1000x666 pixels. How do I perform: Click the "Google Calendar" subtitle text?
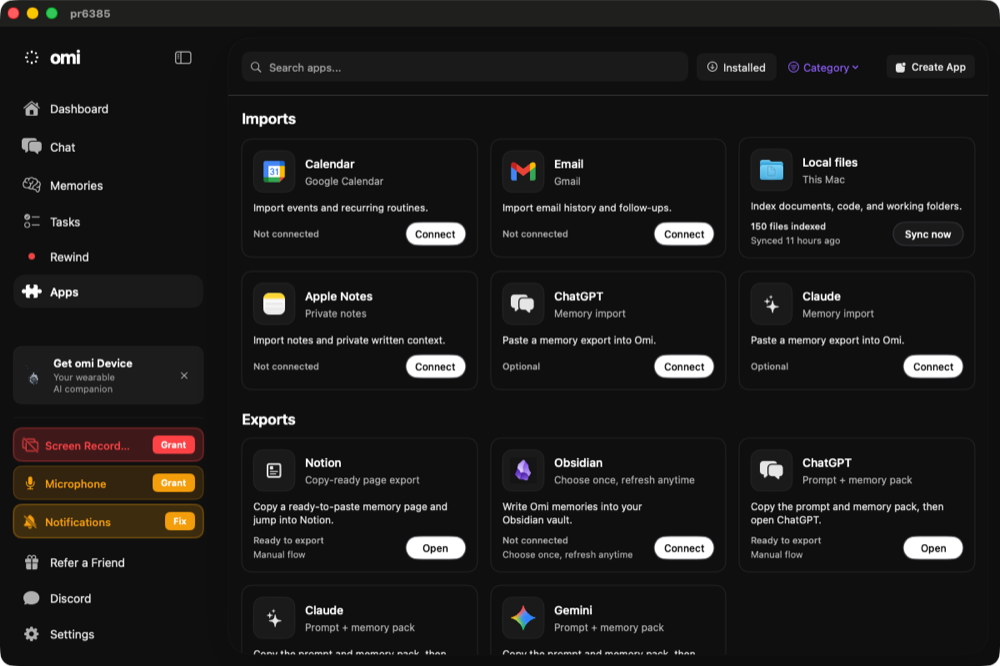click(x=344, y=181)
